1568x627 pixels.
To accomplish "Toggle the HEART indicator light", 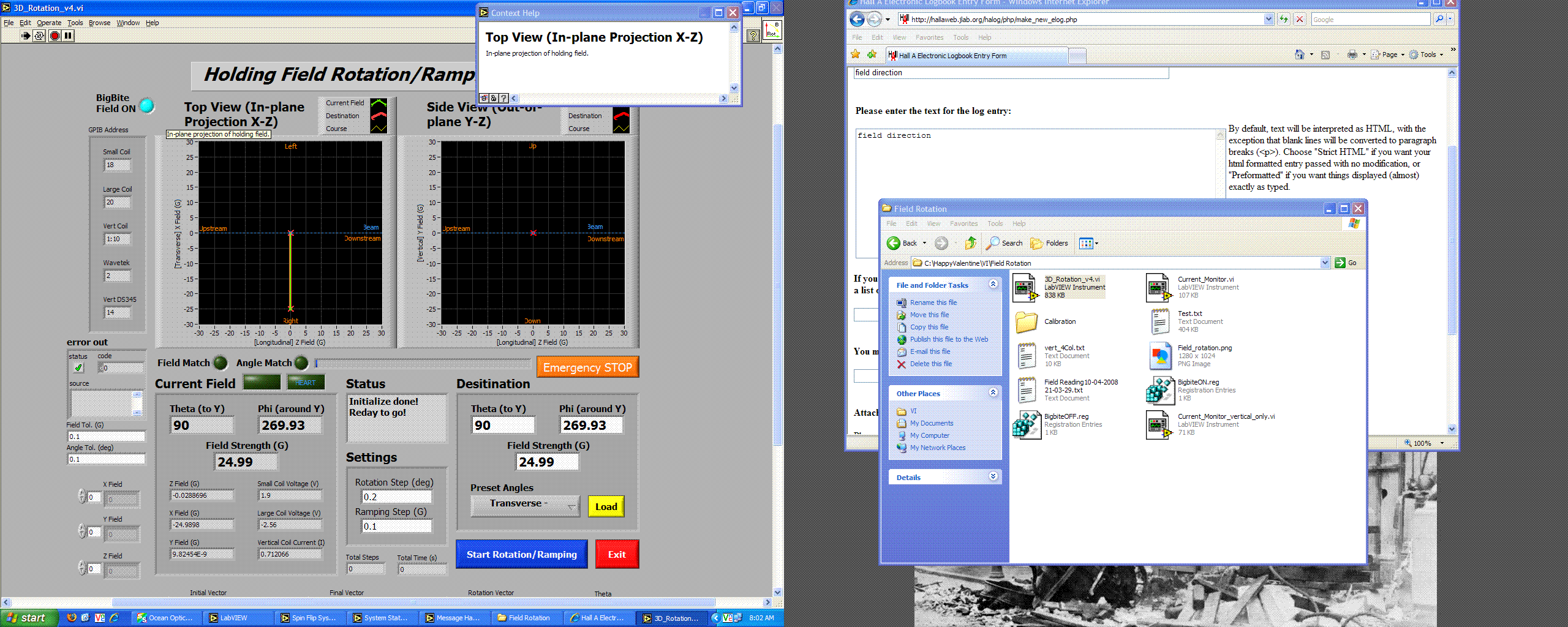I will pyautogui.click(x=306, y=382).
